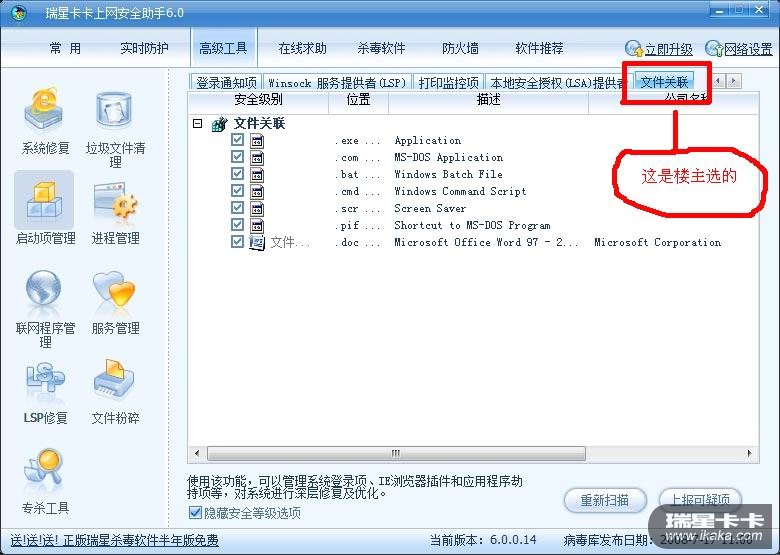Viewport: 780px width, 555px height.
Task: Open the 服务管理 service manager
Action: pos(115,303)
